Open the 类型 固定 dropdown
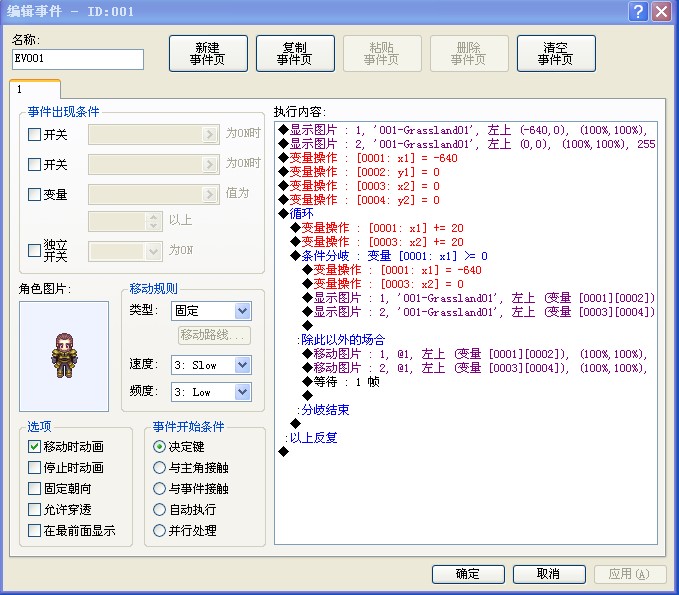The width and height of the screenshot is (679, 595). click(x=211, y=311)
